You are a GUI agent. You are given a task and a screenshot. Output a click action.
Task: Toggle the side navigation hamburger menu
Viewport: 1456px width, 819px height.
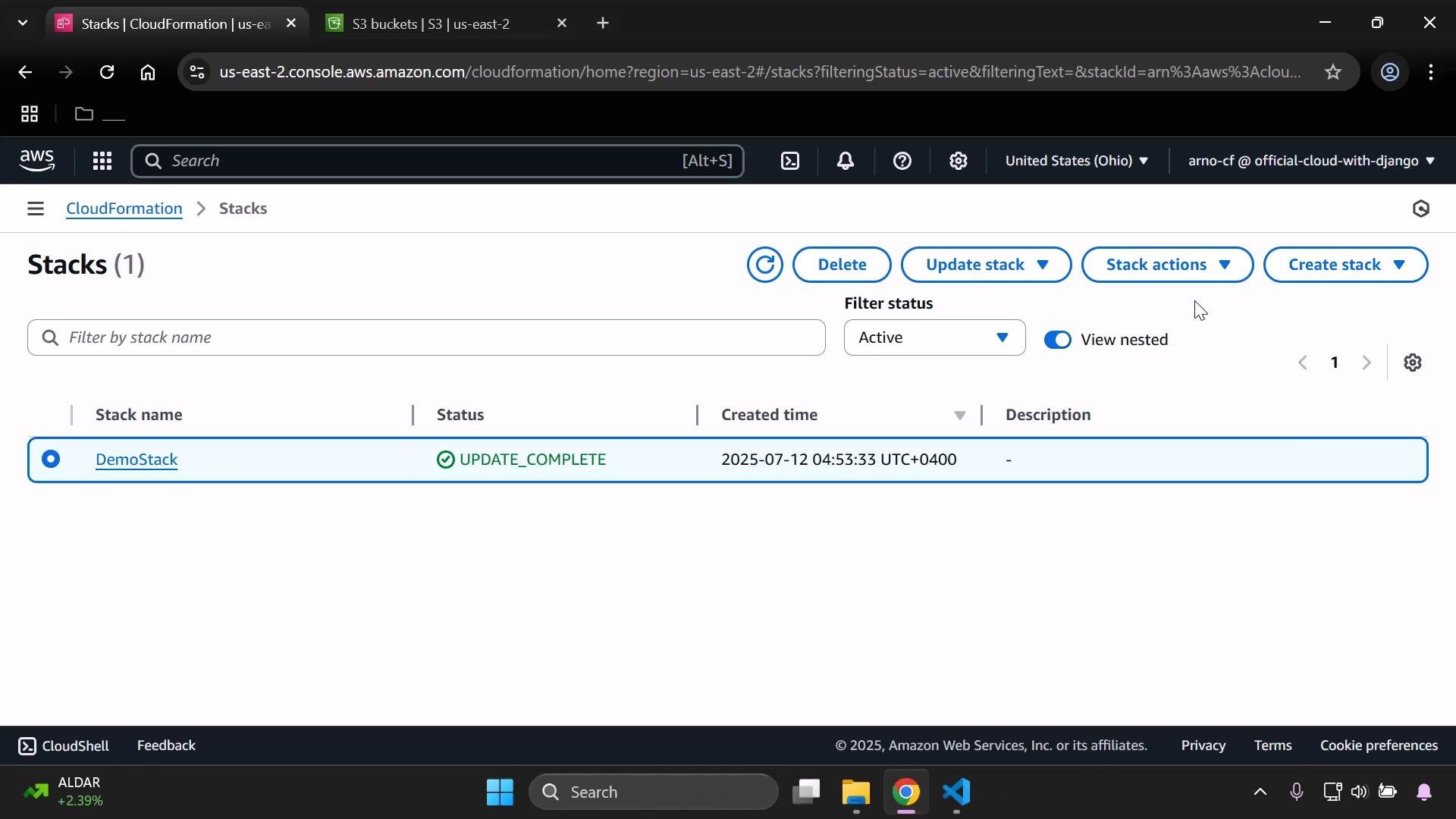[x=35, y=209]
